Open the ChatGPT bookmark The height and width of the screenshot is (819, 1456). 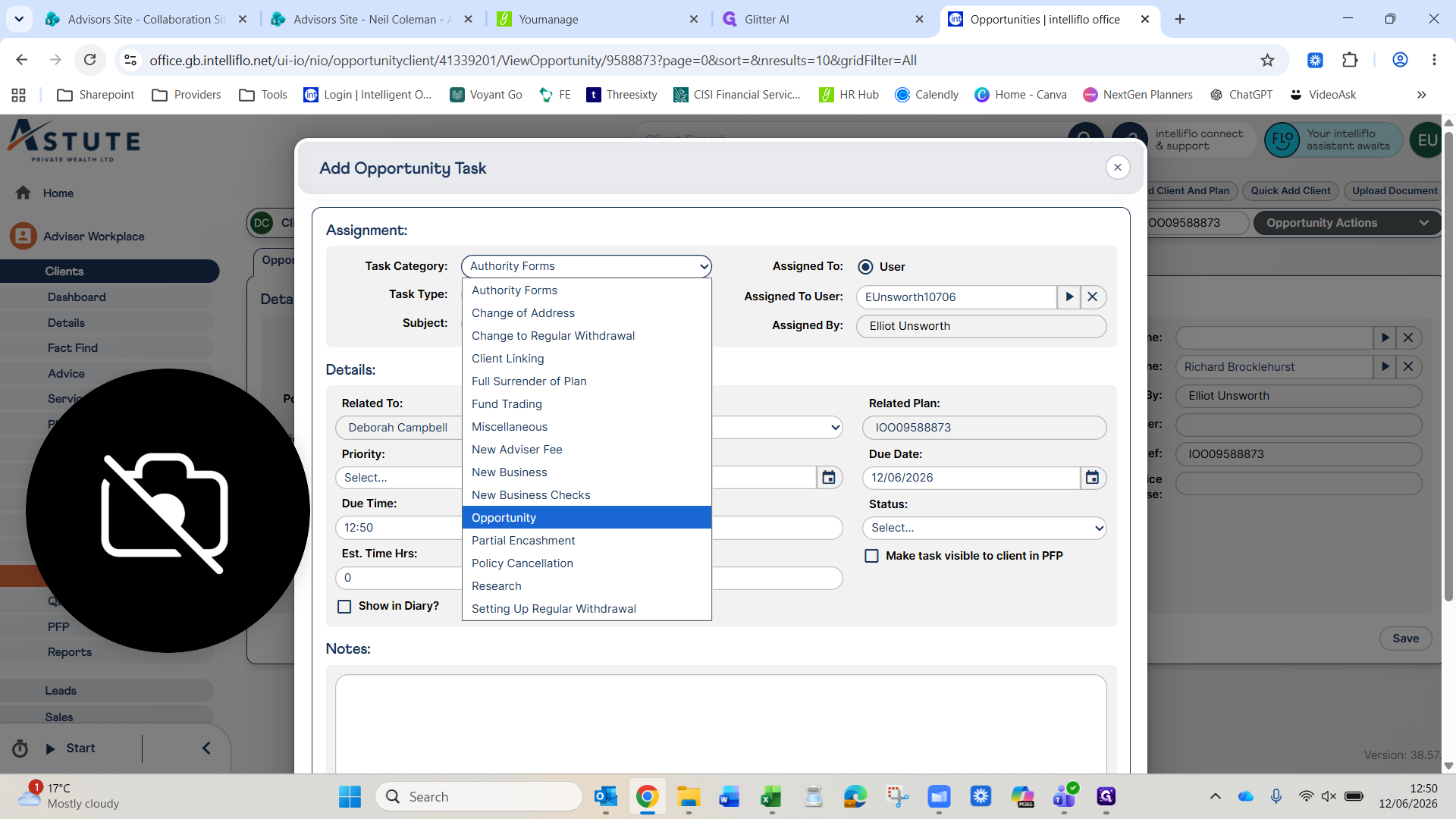click(1241, 95)
